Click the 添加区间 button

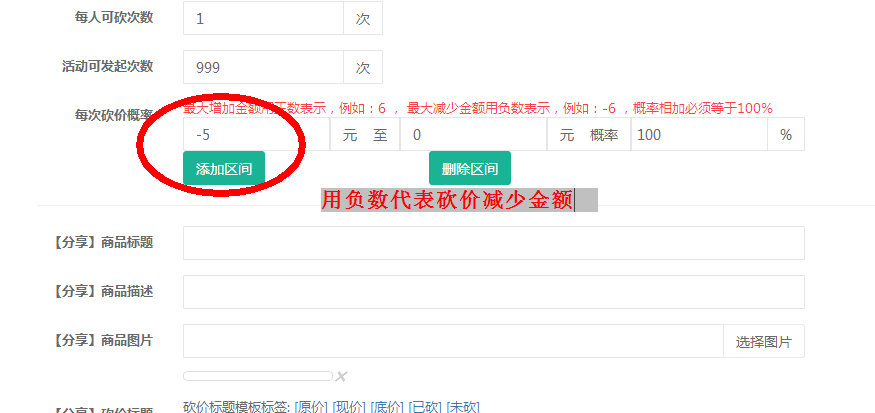click(x=224, y=169)
